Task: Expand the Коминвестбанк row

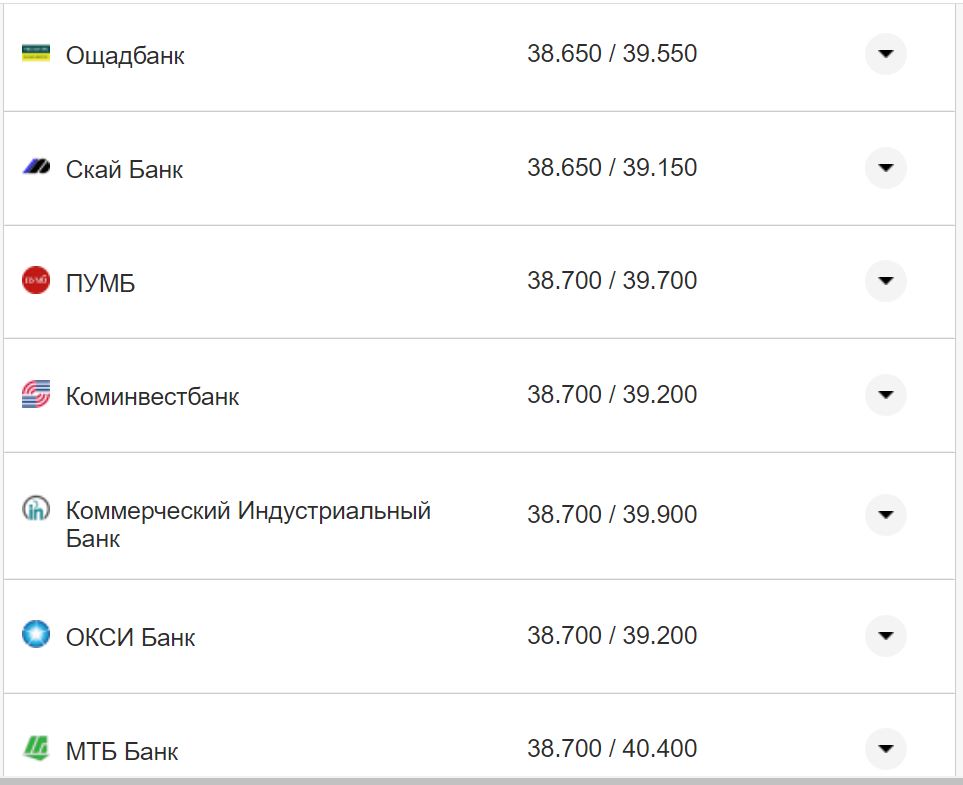Action: pos(884,394)
